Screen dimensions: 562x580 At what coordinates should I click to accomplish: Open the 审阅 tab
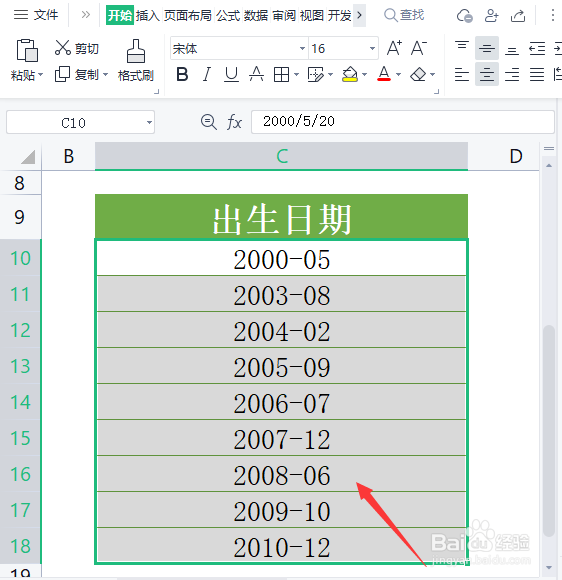coord(284,15)
